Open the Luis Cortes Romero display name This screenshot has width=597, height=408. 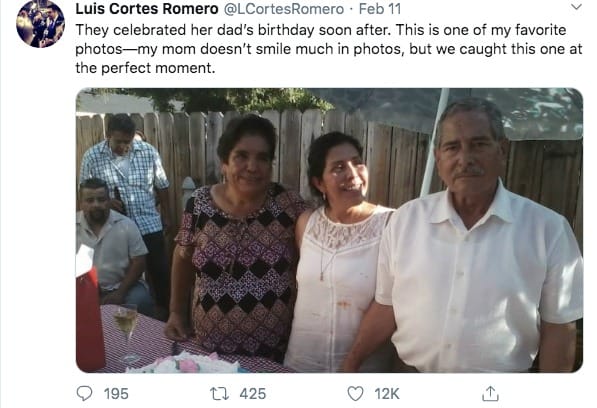pyautogui.click(x=147, y=9)
